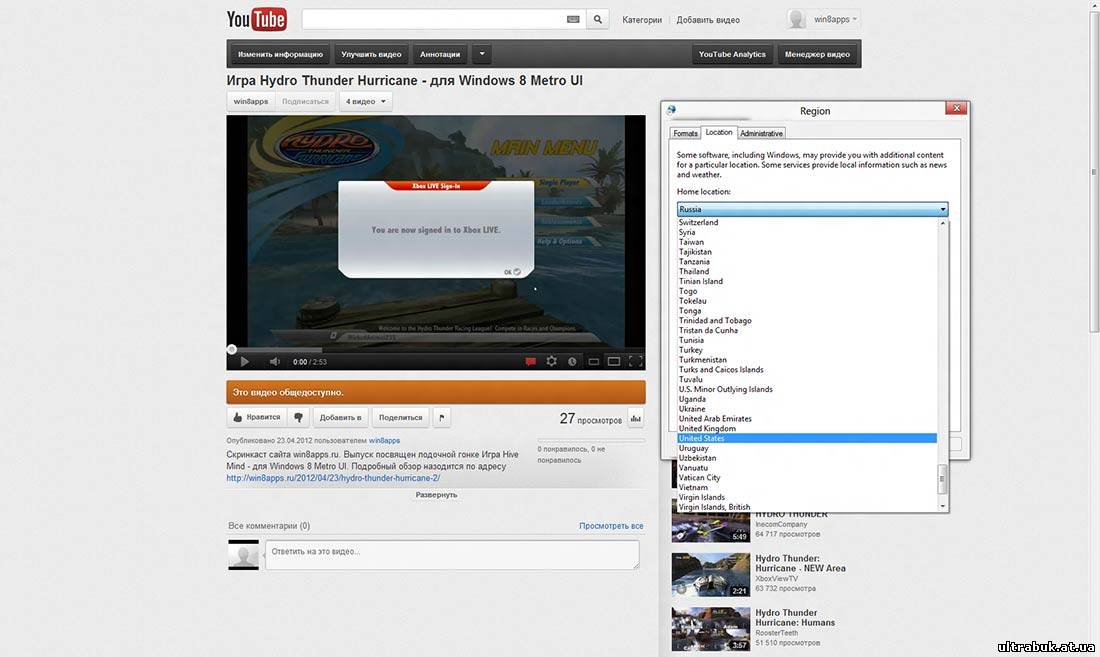Click the Home location combo box arrow
The image size is (1100, 657).
943,209
